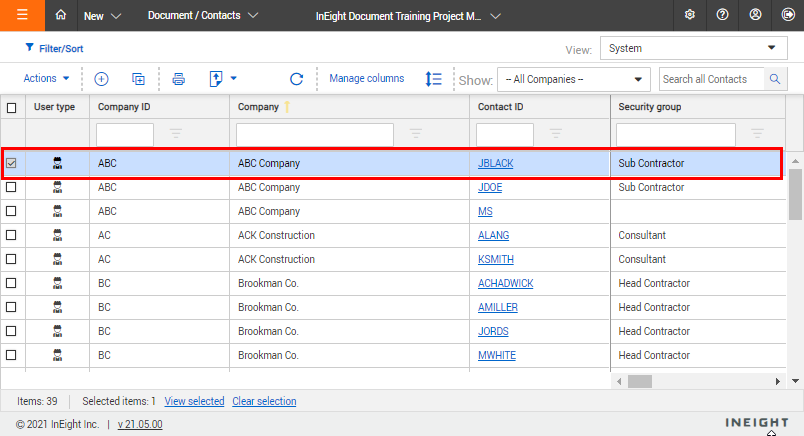Open the All Companies Show dropdown
This screenshot has width=804, height=436.
574,80
